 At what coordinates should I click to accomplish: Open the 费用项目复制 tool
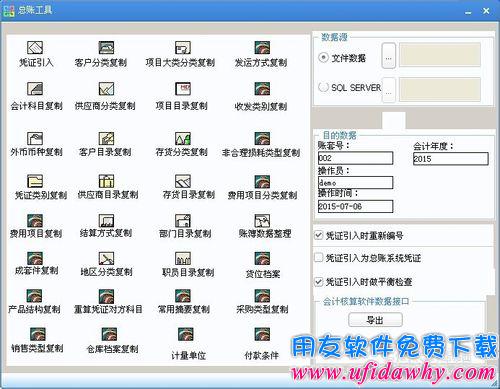point(35,220)
